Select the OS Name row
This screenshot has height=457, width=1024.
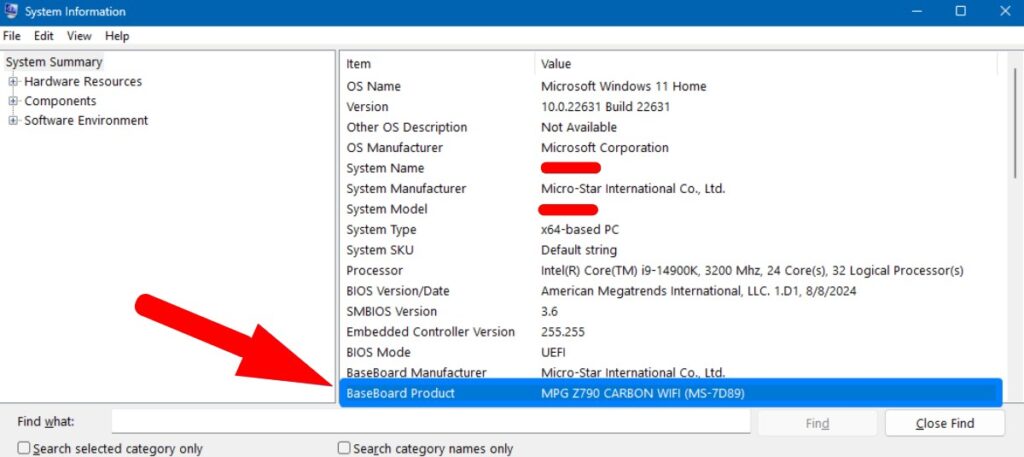(671, 86)
